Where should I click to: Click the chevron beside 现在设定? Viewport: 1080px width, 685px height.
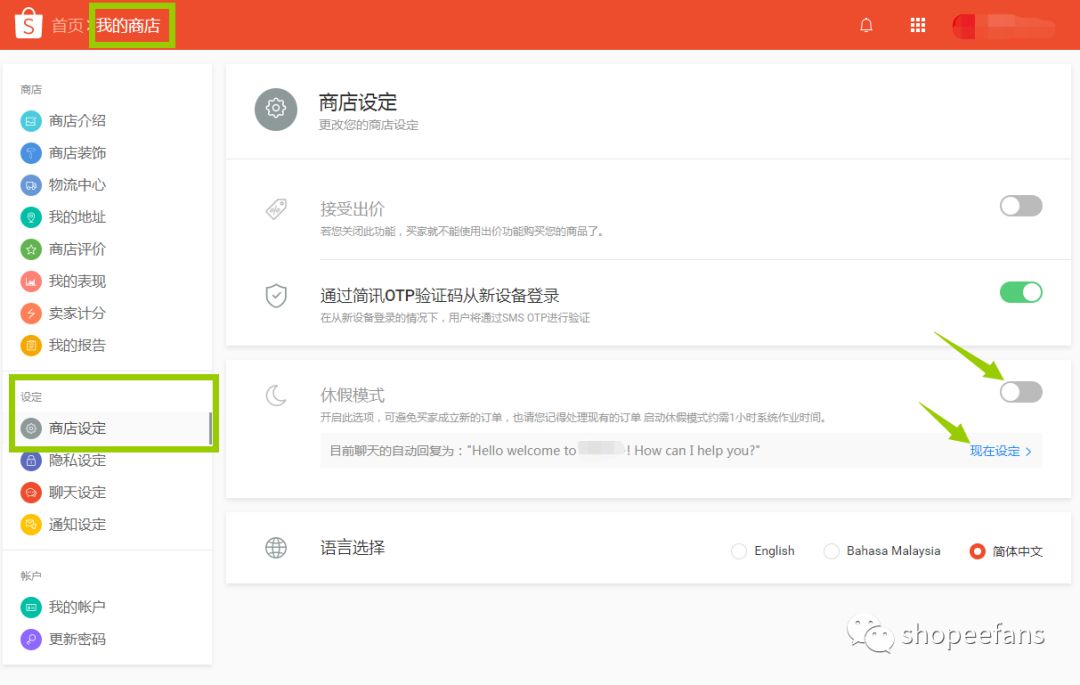1028,452
